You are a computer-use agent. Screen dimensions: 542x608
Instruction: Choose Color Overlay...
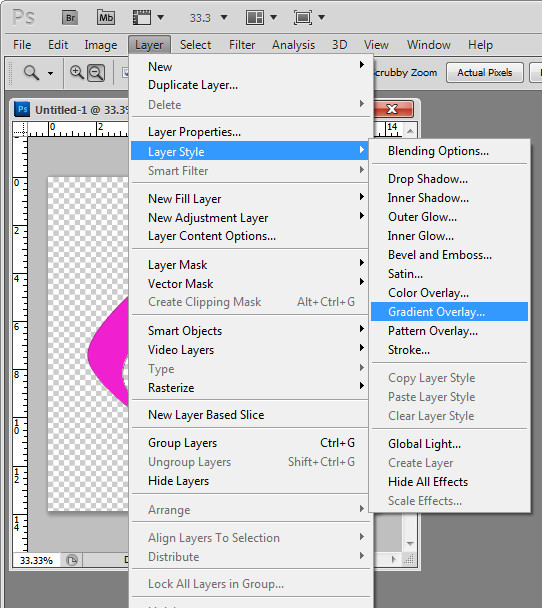click(x=450, y=293)
